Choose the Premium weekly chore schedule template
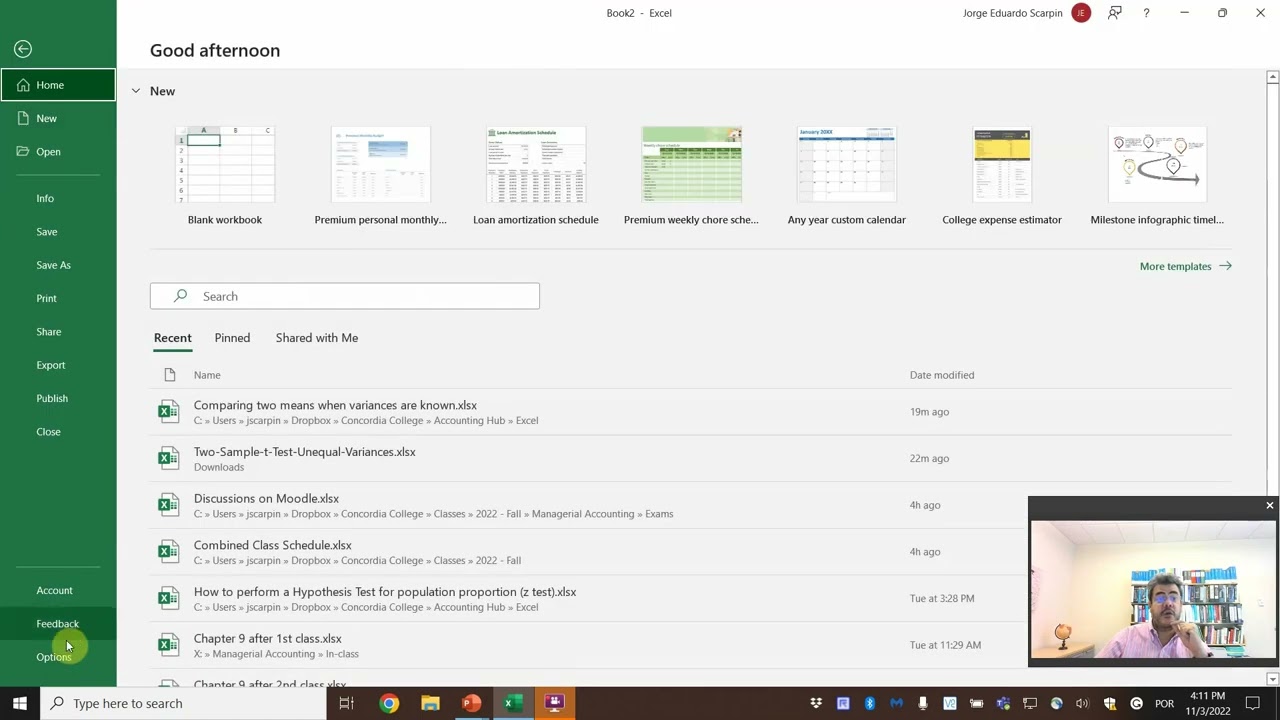Viewport: 1280px width, 720px height. 691,176
